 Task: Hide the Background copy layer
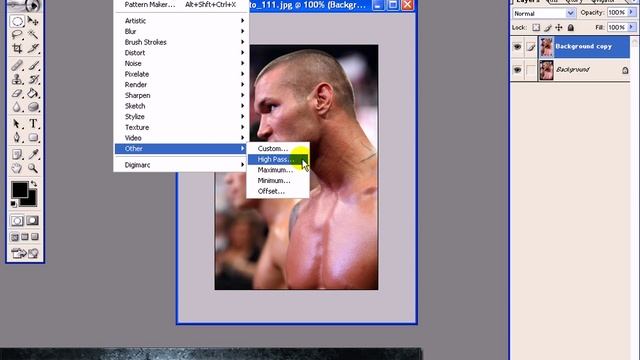518,47
